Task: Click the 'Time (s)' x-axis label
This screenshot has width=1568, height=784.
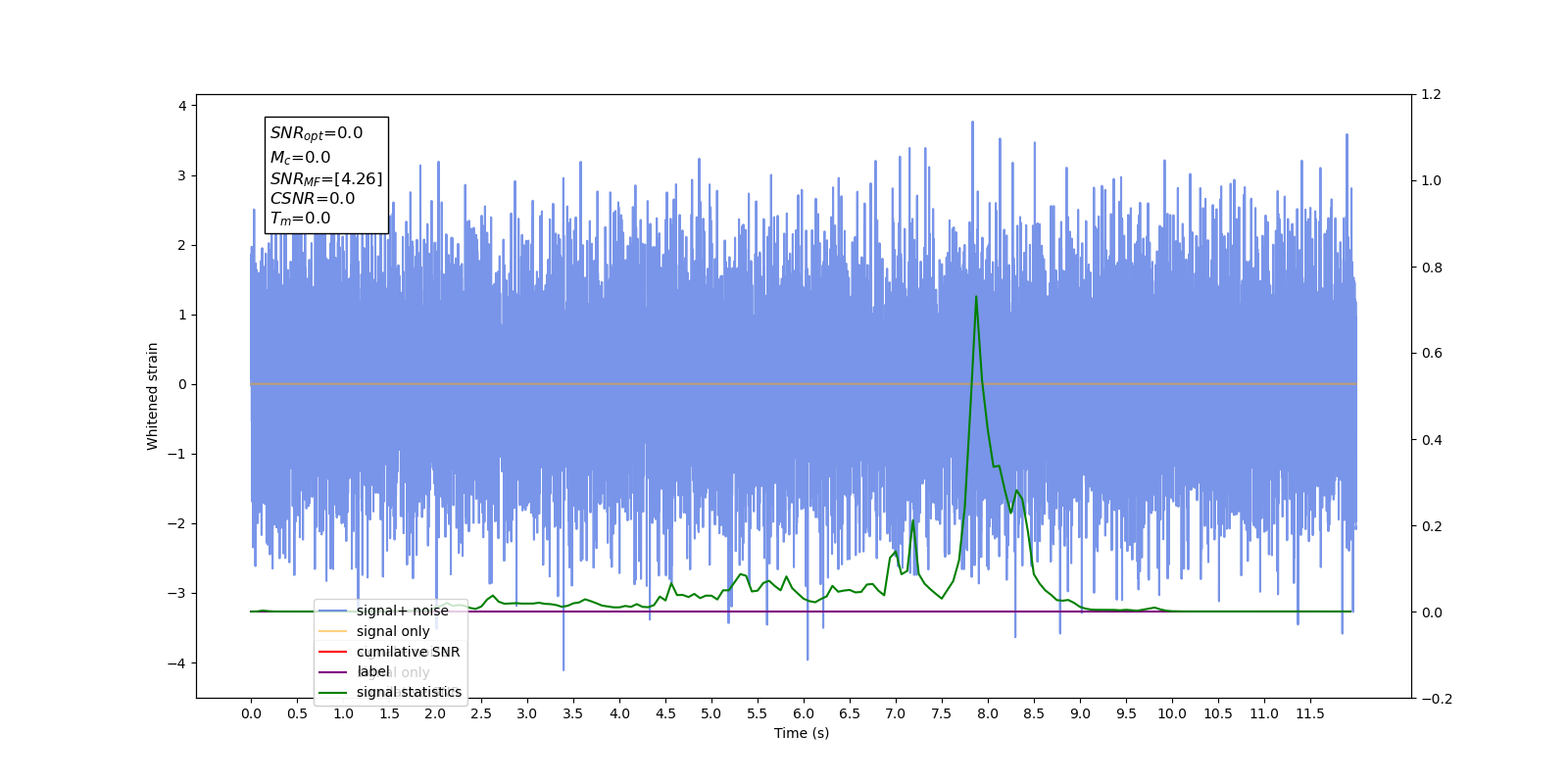Action: point(802,733)
